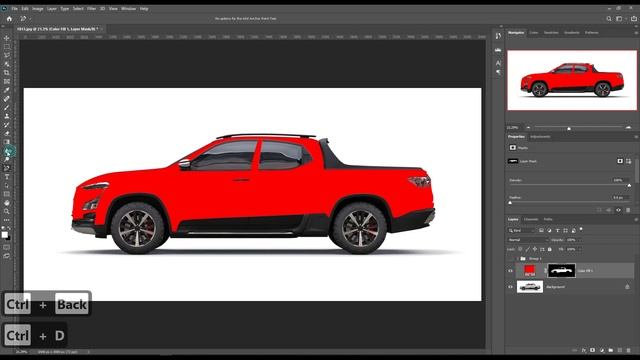Select the Clone Stamp tool
The width and height of the screenshot is (640, 360).
click(x=7, y=116)
